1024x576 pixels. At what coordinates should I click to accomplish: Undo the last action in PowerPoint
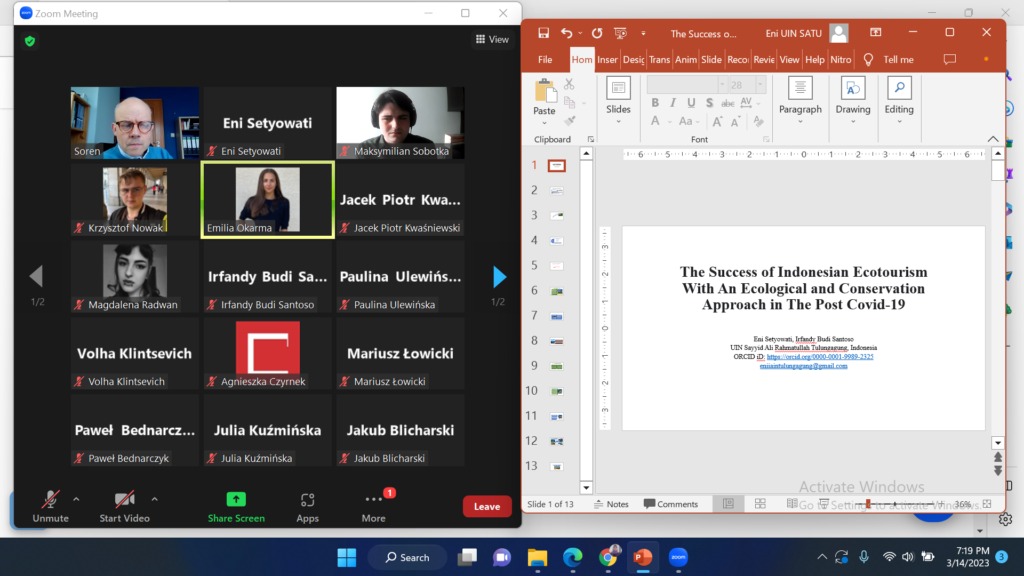(566, 33)
